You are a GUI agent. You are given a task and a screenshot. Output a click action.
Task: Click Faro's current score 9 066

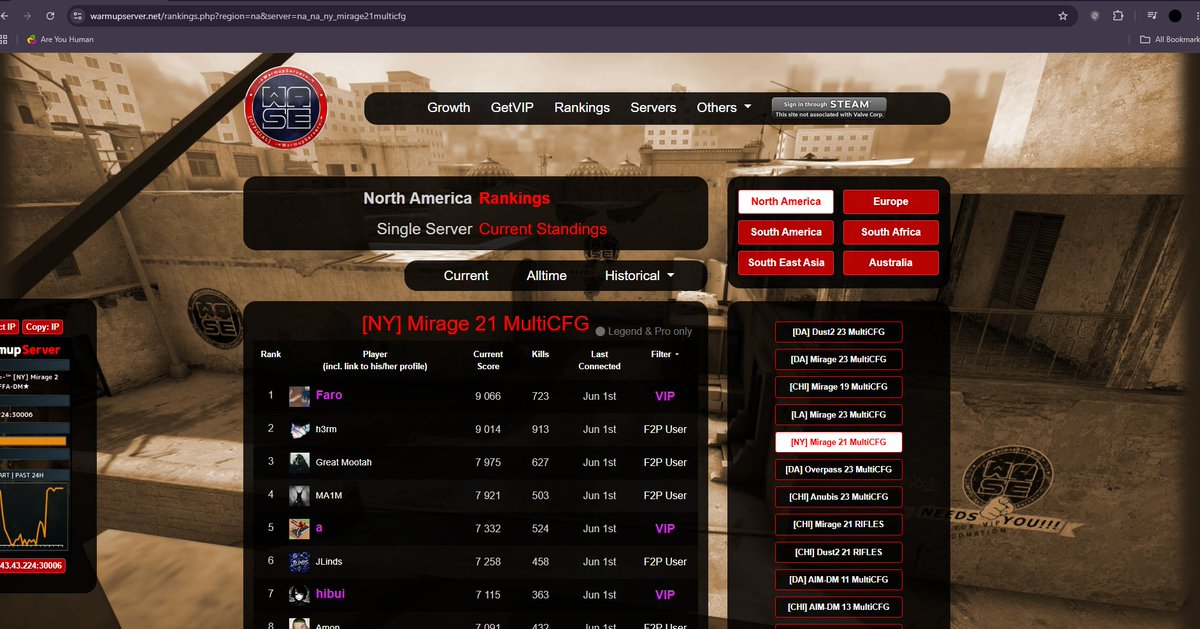(488, 397)
